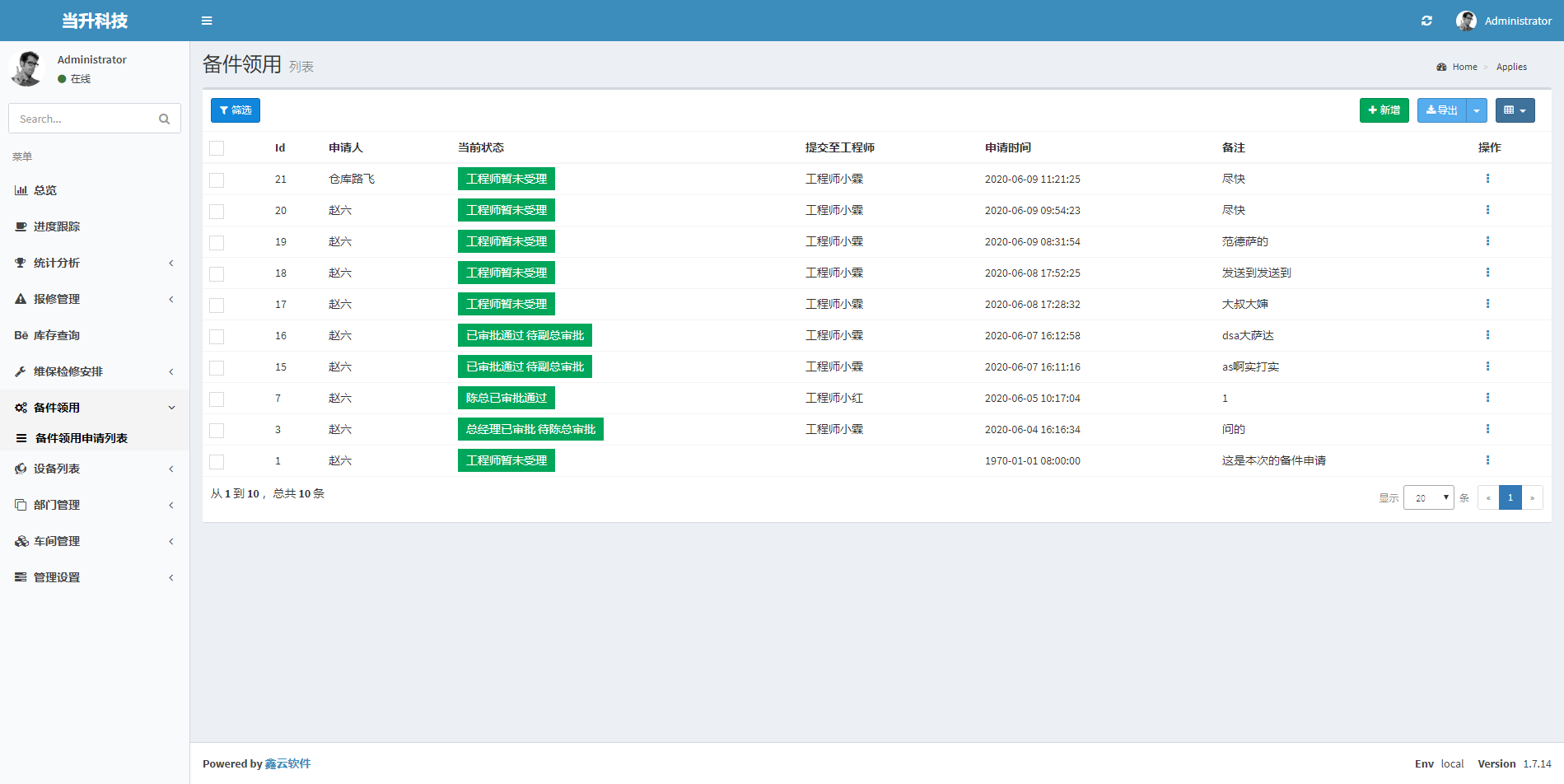Click the green 新增 button

(1384, 110)
